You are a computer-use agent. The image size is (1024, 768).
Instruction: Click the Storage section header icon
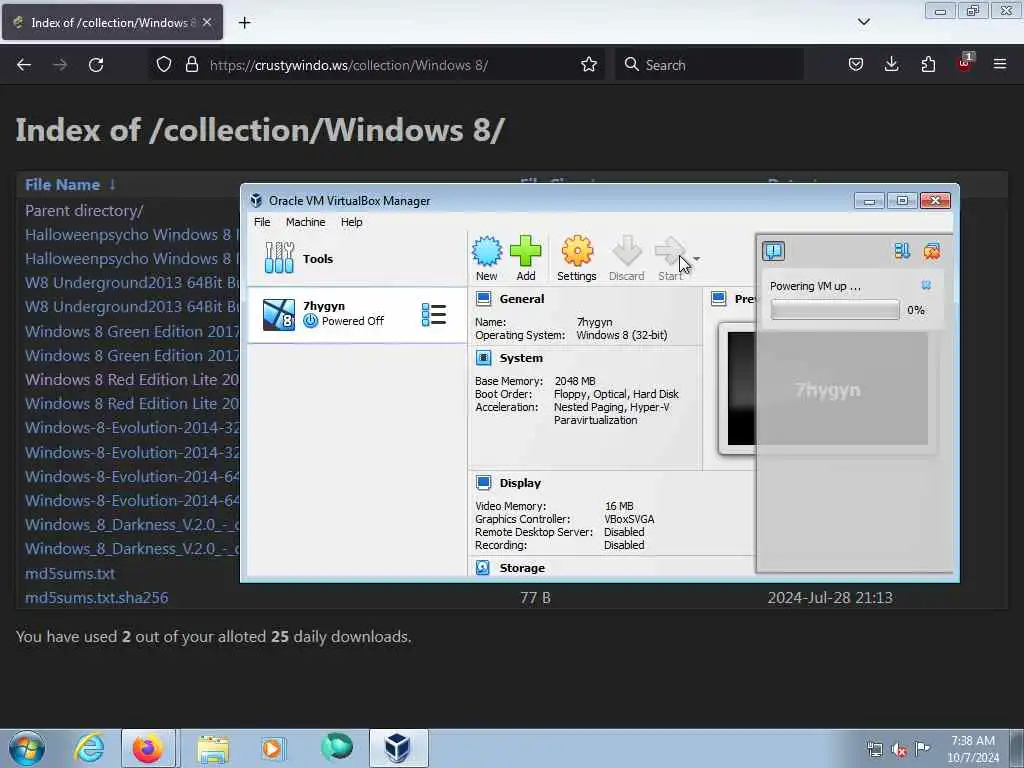[483, 568]
